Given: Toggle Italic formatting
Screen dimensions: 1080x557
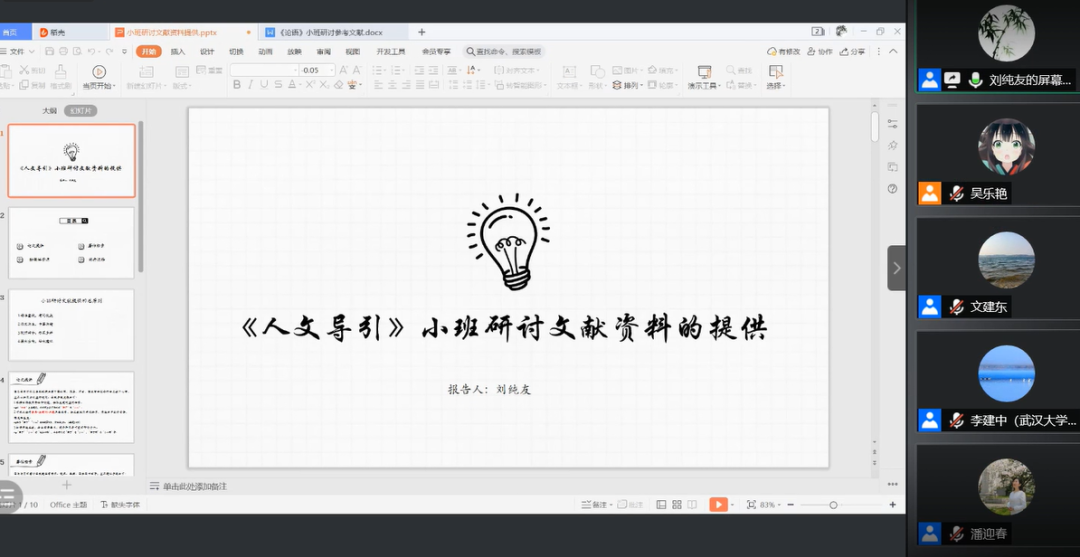Looking at the screenshot, I should click(251, 85).
